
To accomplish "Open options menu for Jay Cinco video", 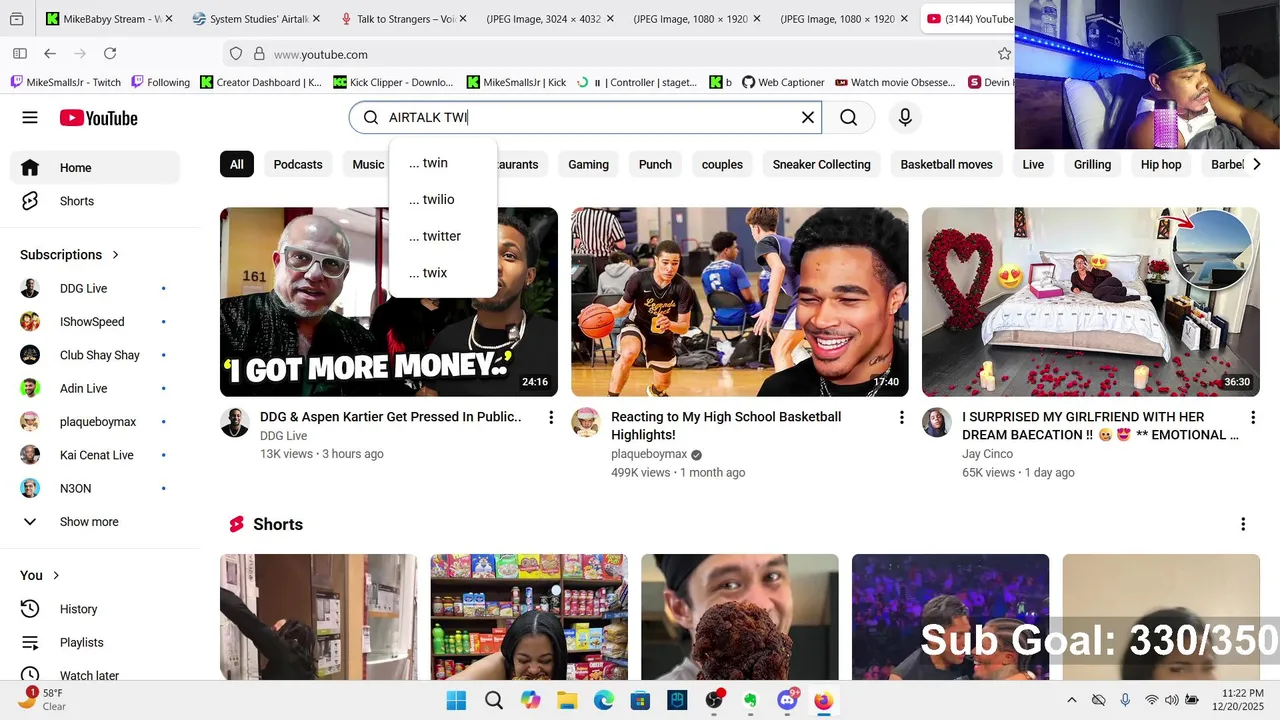I will click(x=1252, y=417).
